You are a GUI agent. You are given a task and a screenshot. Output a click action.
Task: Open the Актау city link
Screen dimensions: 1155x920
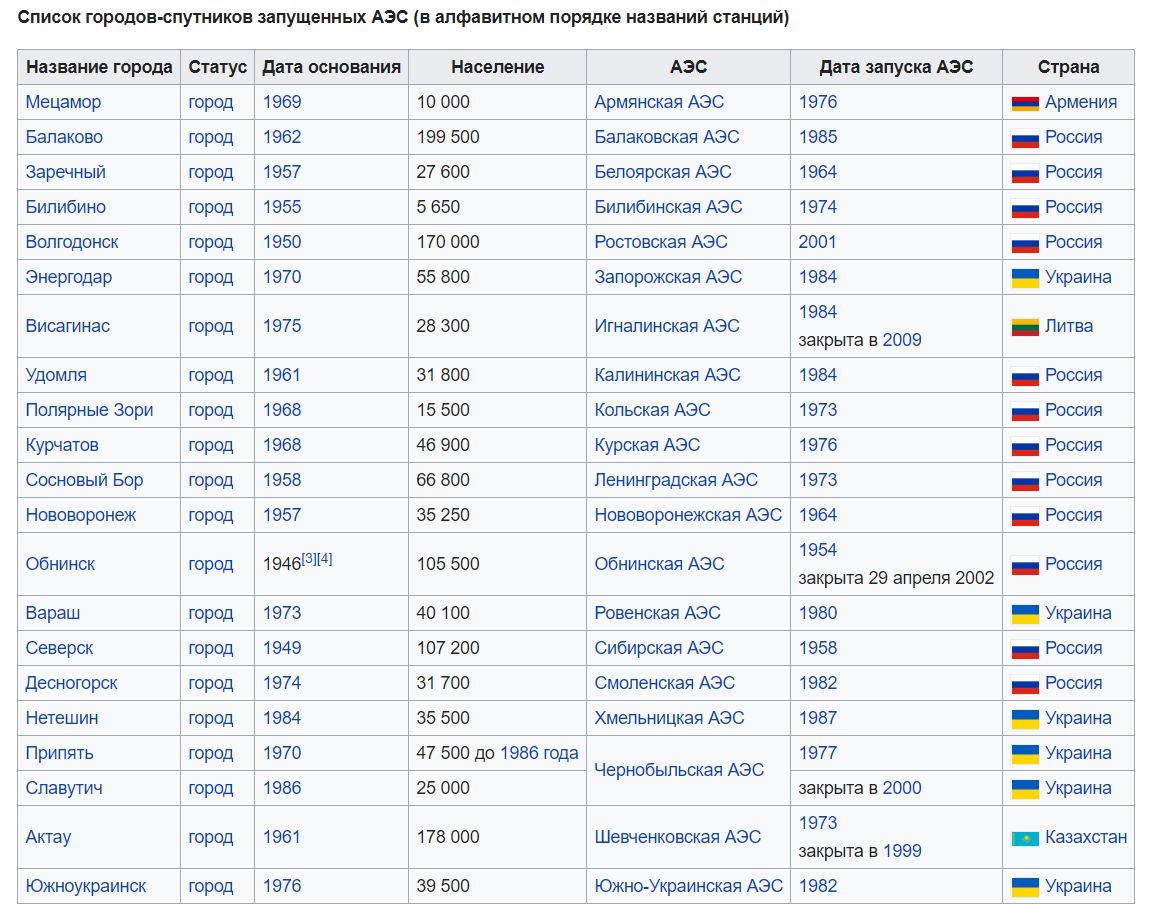(49, 837)
